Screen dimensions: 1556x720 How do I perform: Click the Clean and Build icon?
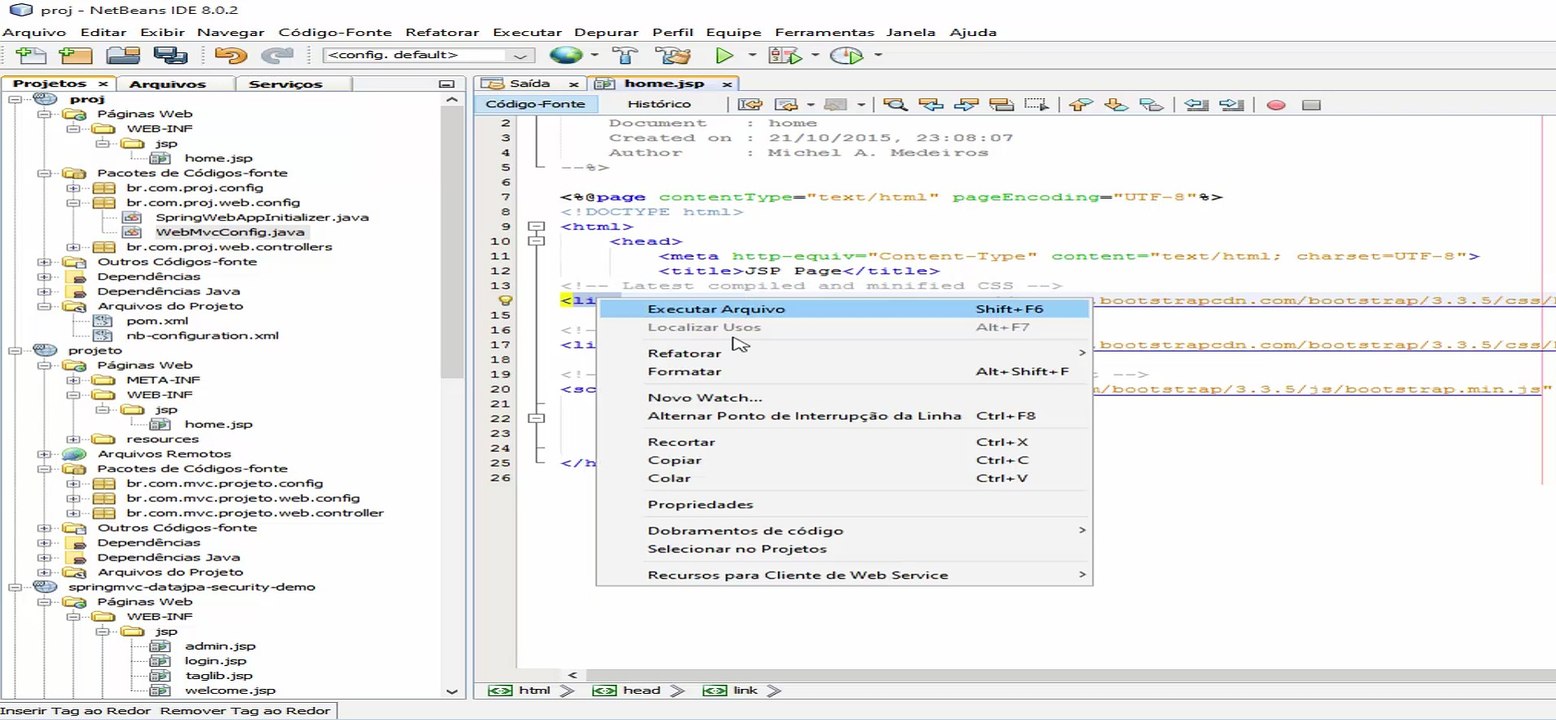click(673, 56)
